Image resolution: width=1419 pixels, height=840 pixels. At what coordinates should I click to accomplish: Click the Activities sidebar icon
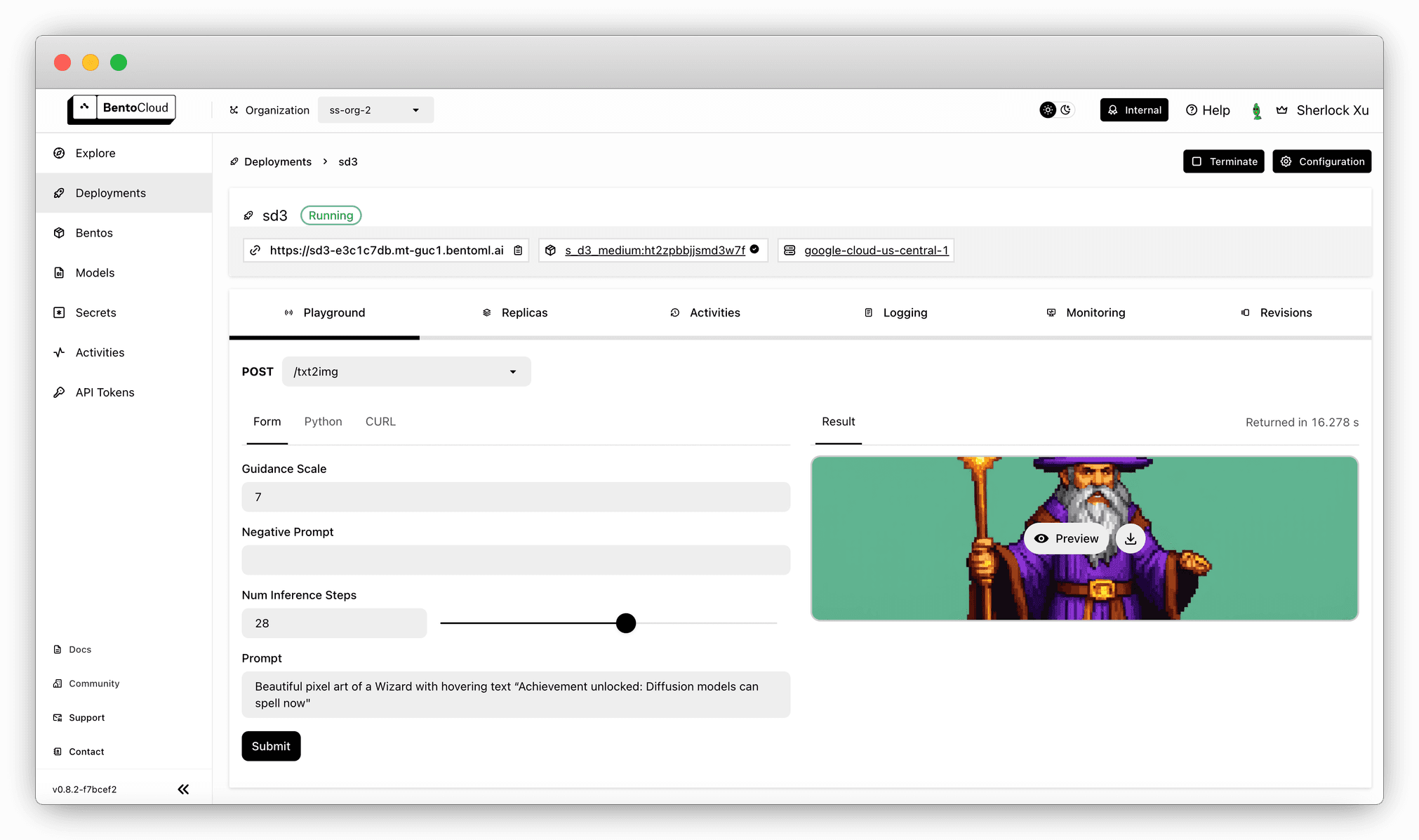60,352
